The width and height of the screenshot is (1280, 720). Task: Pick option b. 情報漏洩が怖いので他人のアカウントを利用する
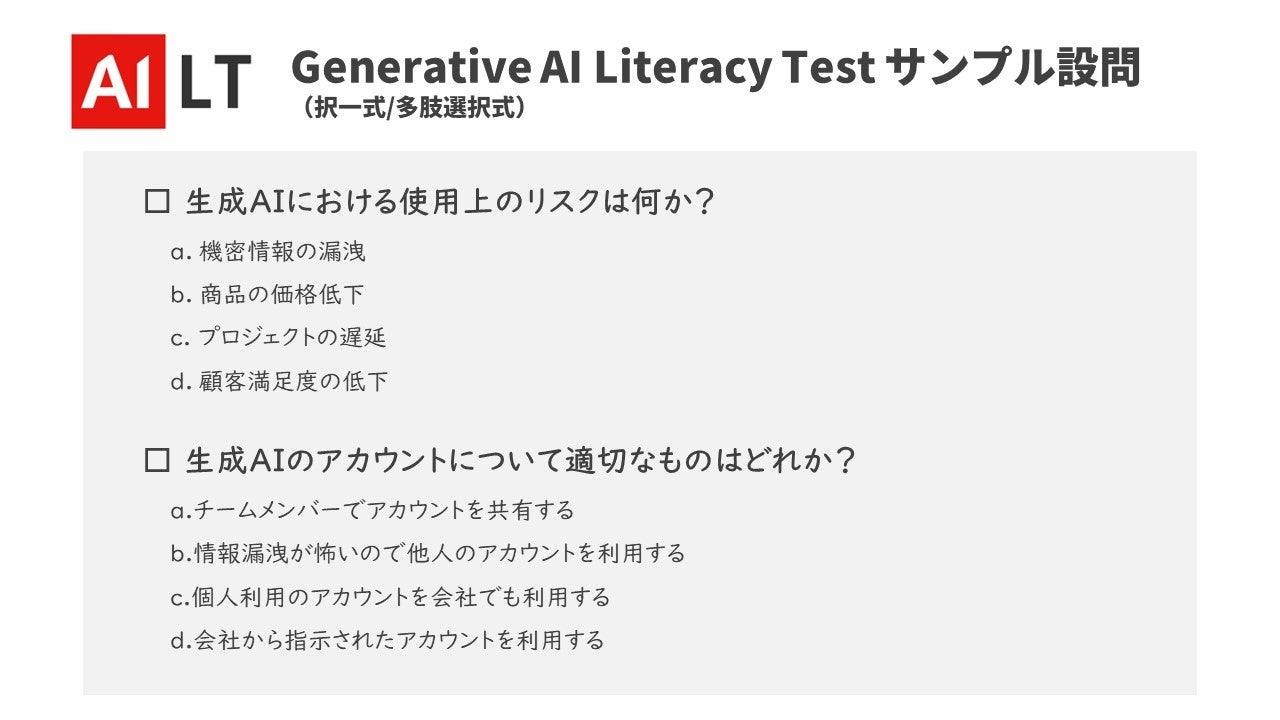(427, 553)
